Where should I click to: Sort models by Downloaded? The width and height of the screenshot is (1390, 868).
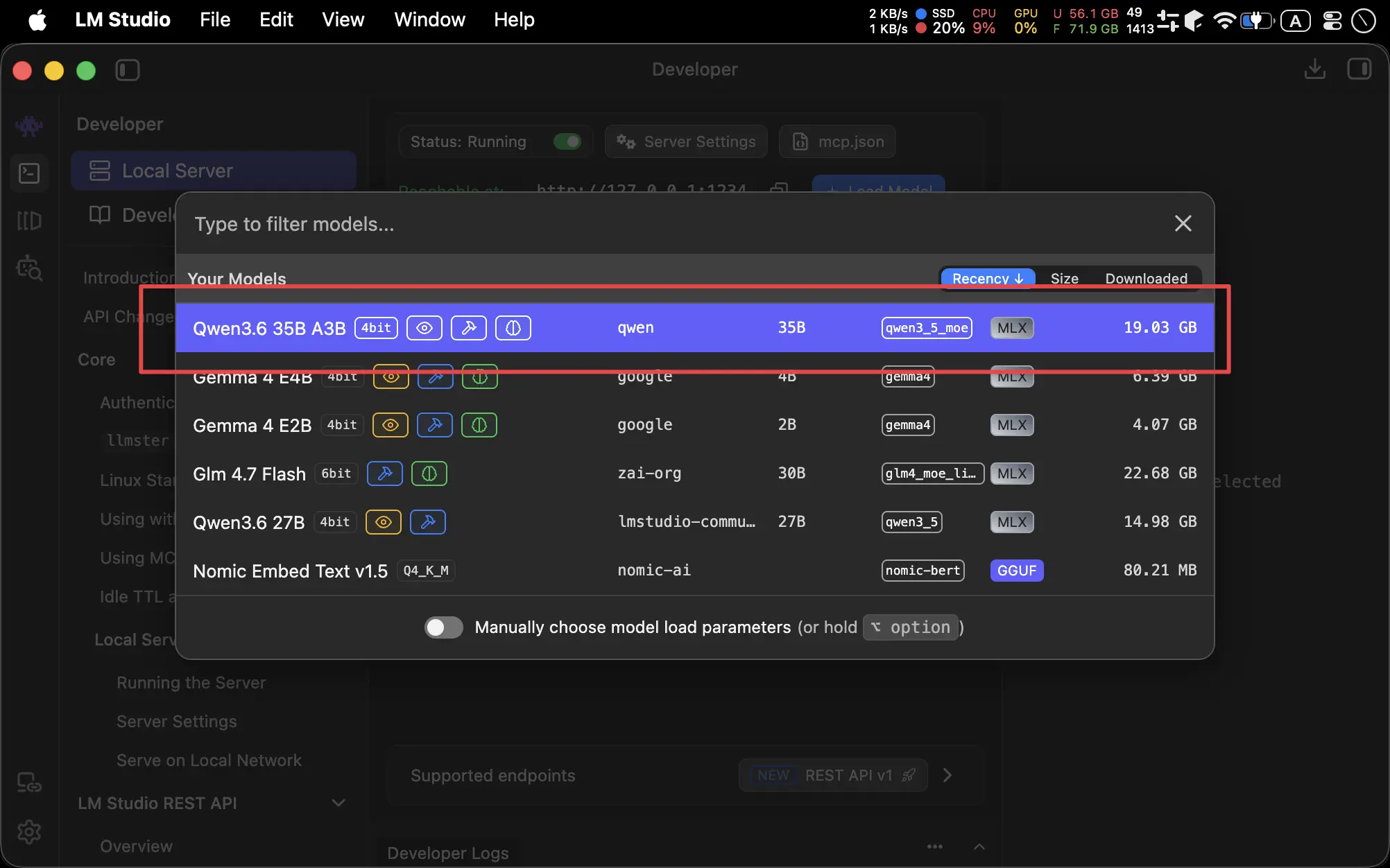pyautogui.click(x=1147, y=279)
